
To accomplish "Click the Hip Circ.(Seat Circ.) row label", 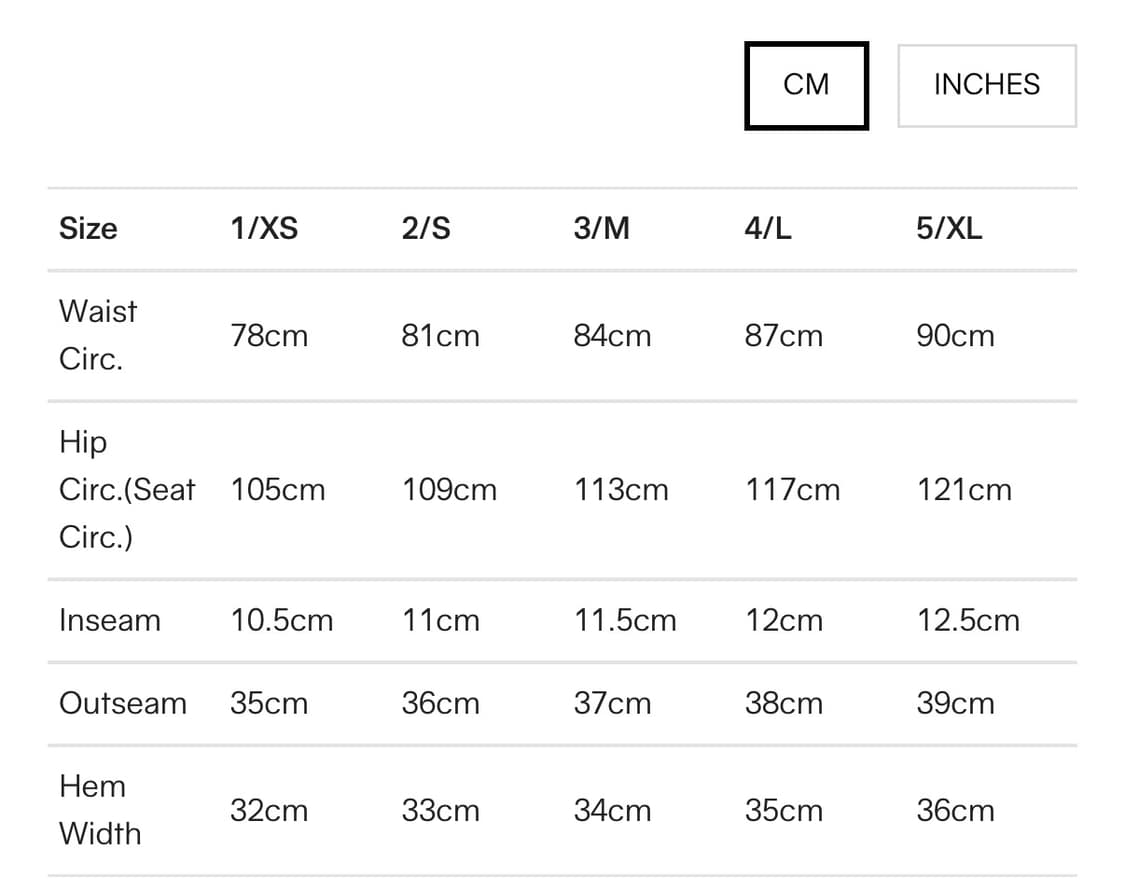I will [126, 490].
